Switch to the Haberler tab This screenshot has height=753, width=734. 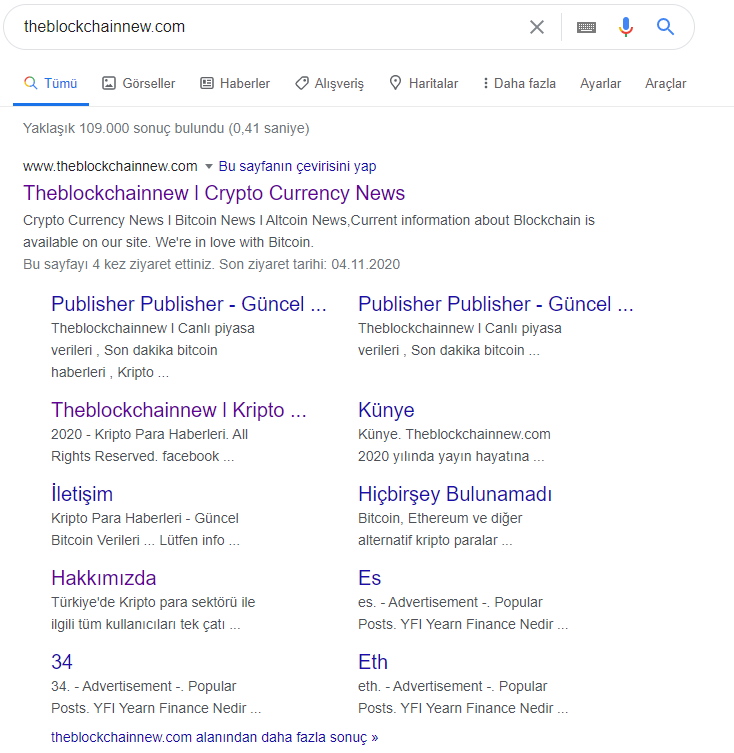235,84
